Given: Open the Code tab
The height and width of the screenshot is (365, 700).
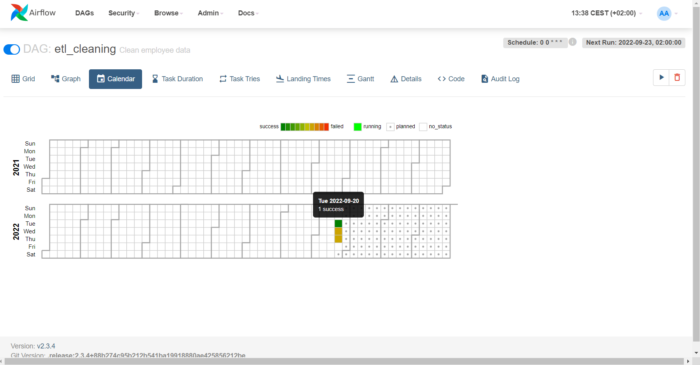Looking at the screenshot, I should (x=451, y=79).
